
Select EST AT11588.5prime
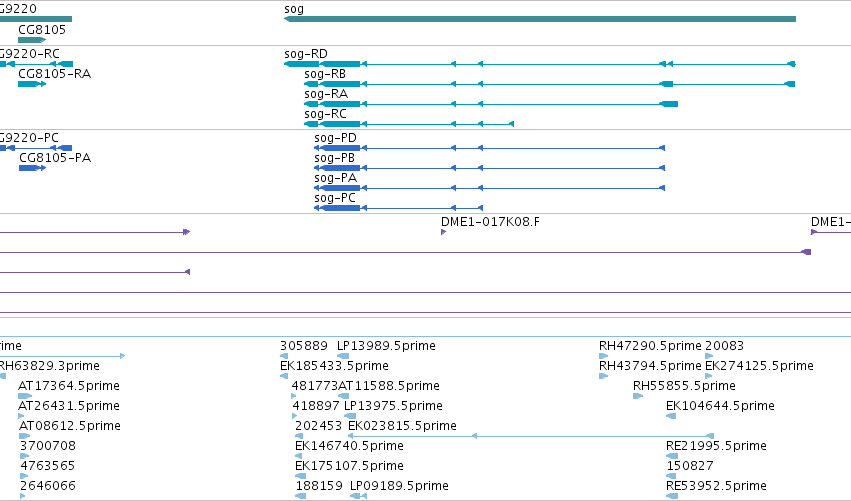click(344, 396)
